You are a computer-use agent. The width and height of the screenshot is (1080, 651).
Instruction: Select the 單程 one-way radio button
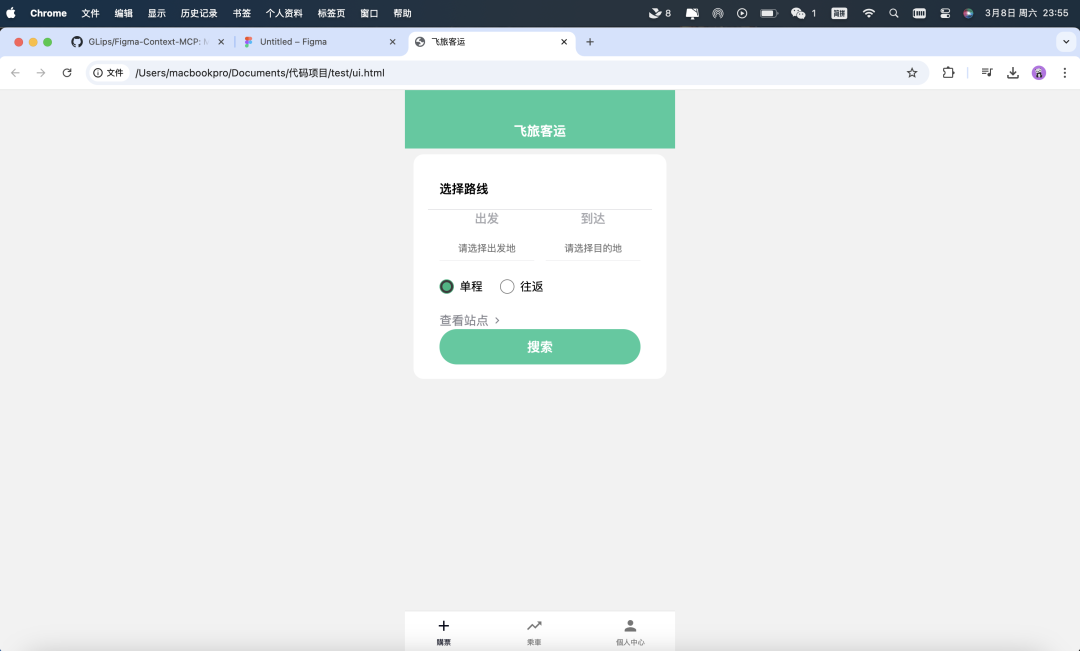[x=447, y=286]
